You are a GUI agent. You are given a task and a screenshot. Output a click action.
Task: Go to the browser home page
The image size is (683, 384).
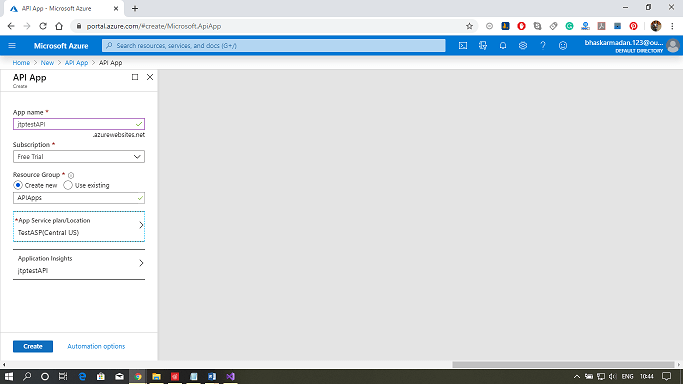(59, 26)
